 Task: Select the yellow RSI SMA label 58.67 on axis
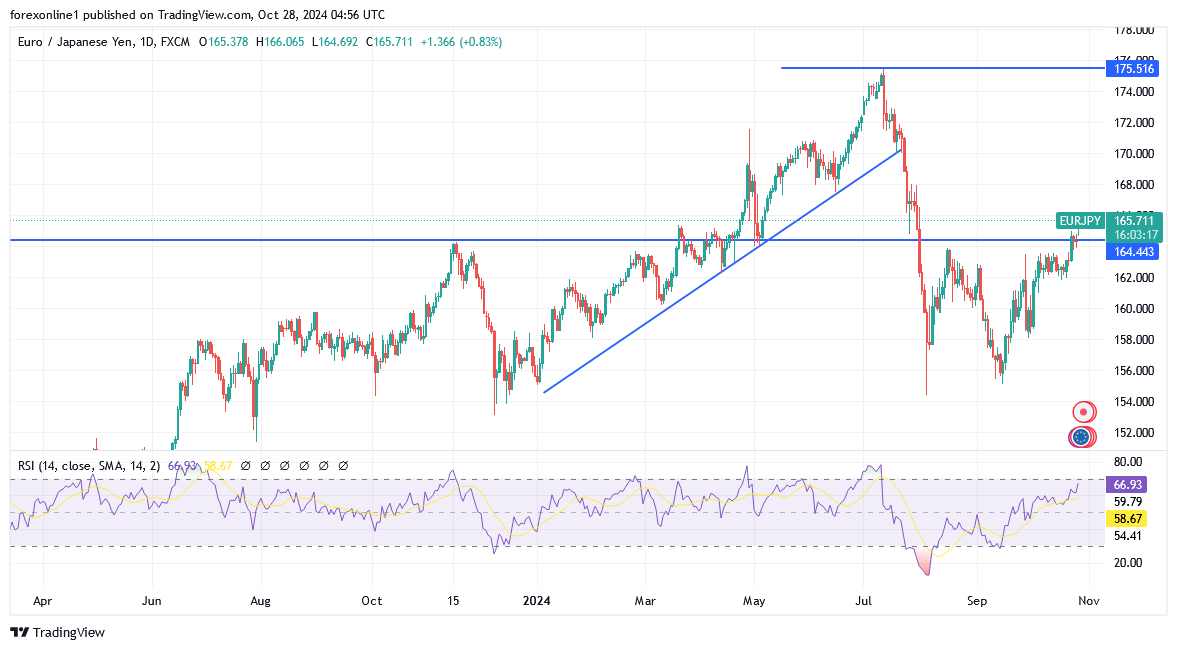pyautogui.click(x=1127, y=519)
